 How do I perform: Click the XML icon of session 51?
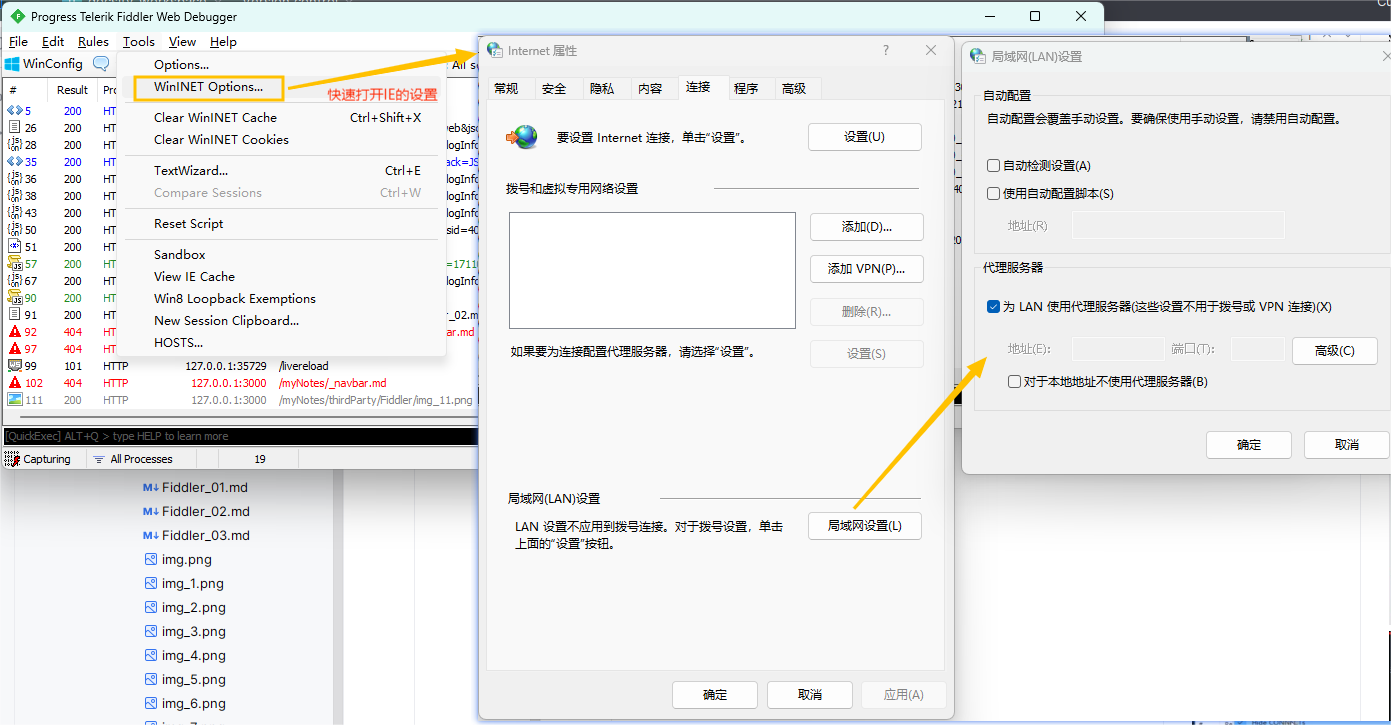pos(14,246)
